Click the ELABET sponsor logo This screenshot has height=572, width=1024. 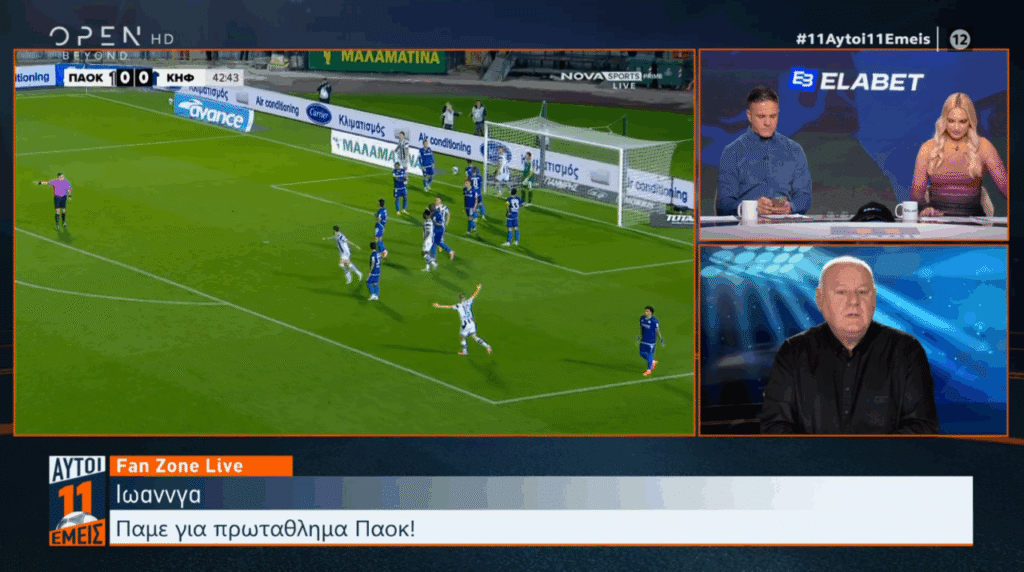pyautogui.click(x=856, y=81)
